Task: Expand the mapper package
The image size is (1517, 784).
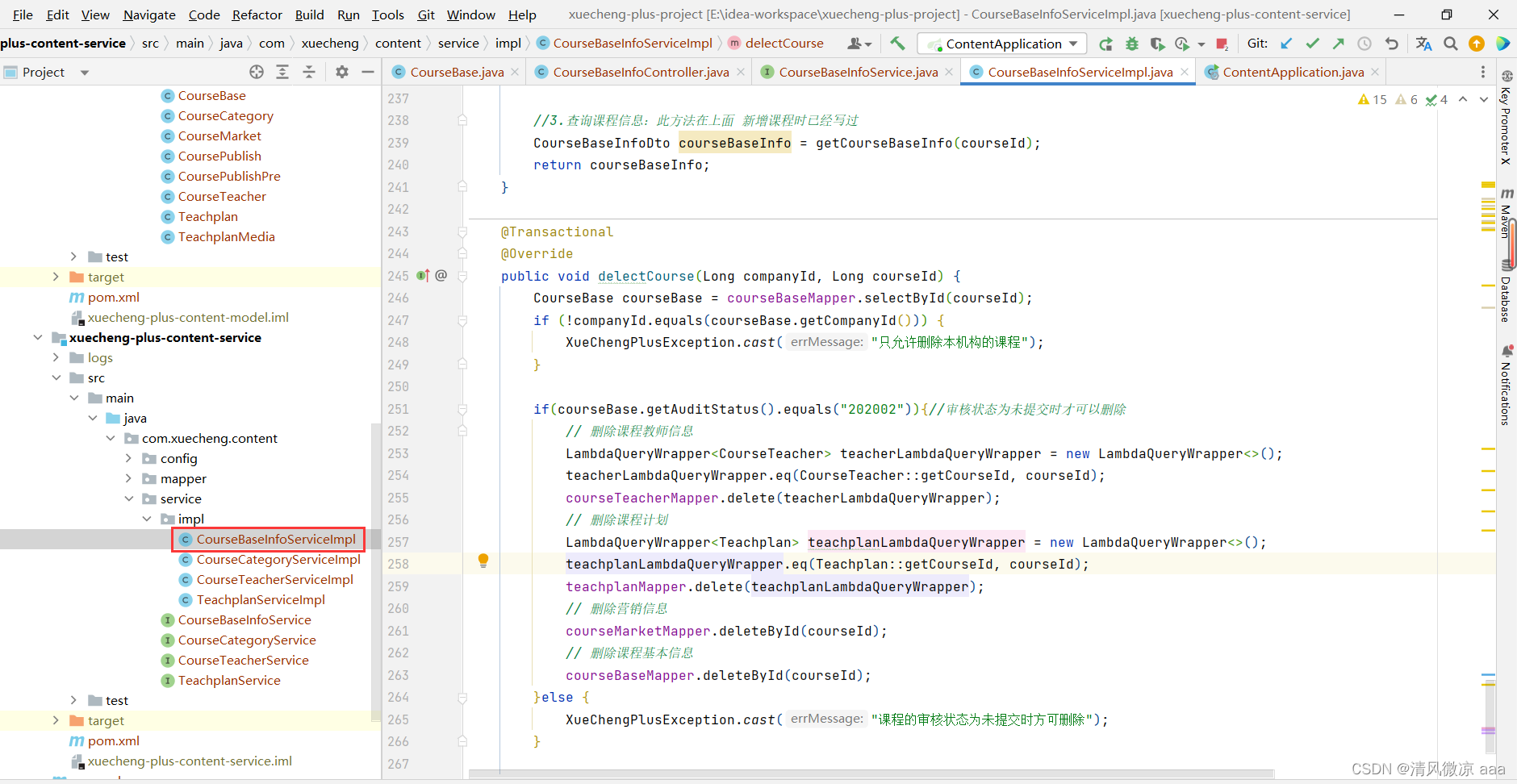Action: click(128, 478)
